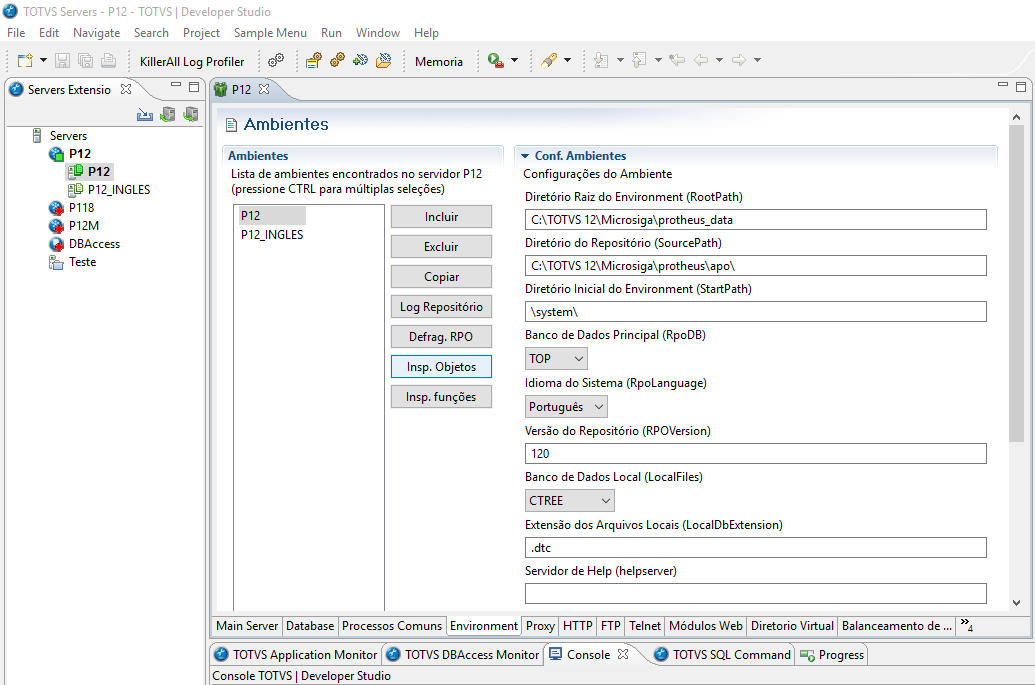Click the New wizard toolbar icon
Screen dimensions: 1035x685
click(x=24, y=61)
